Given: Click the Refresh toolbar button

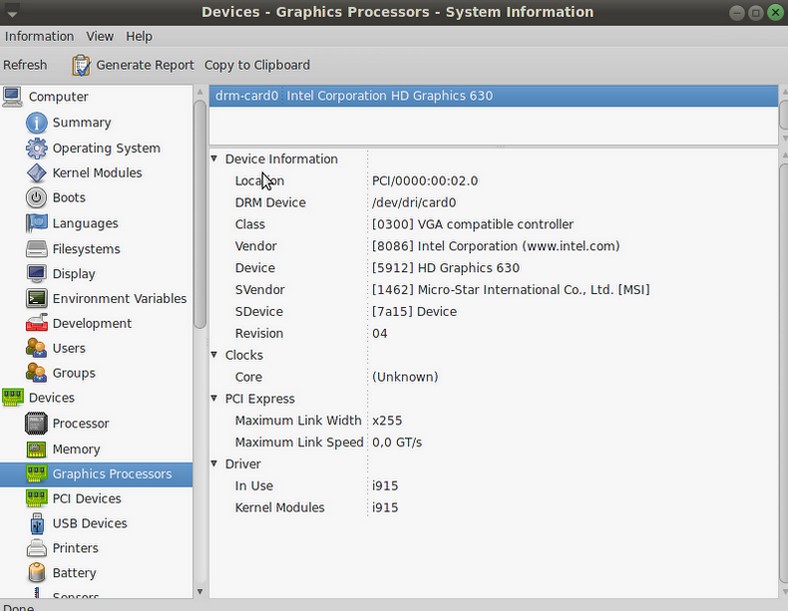Looking at the screenshot, I should point(25,65).
